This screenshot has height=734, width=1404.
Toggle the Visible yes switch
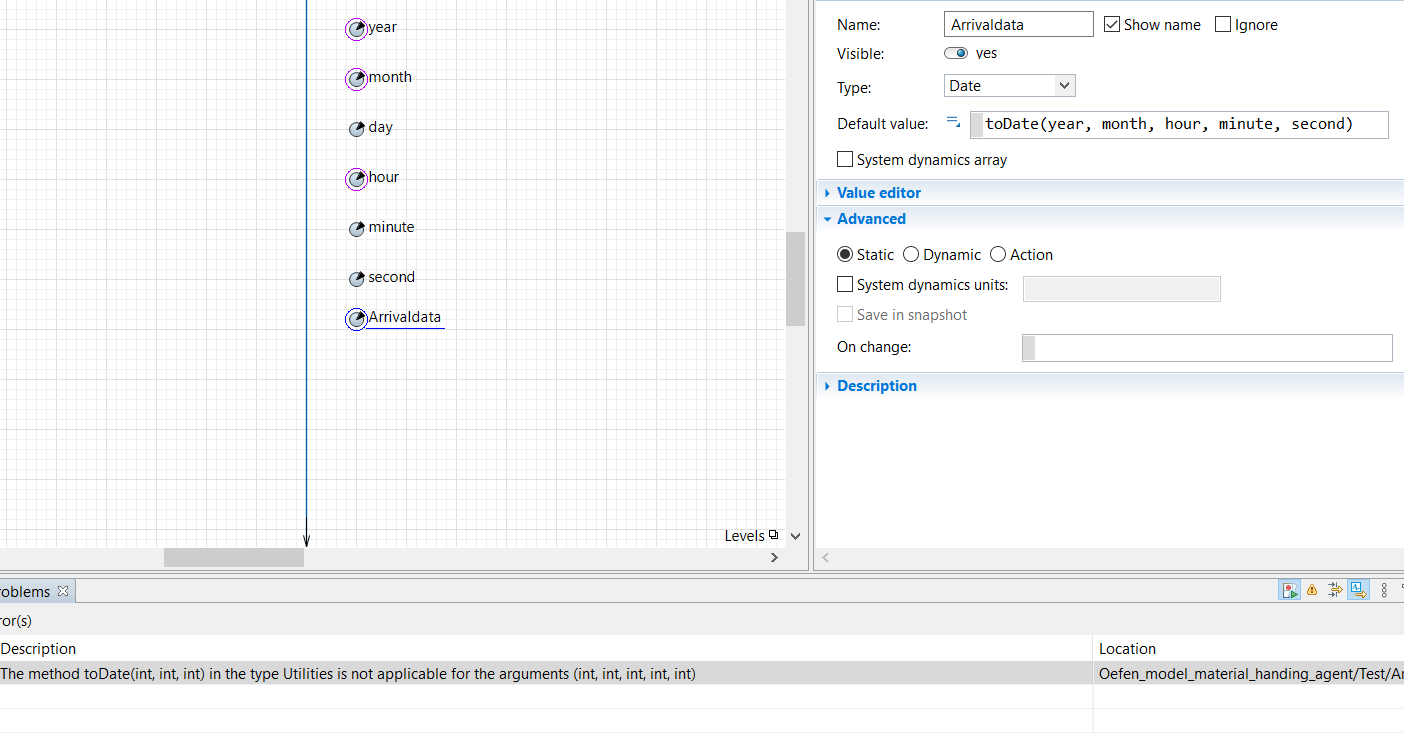(x=956, y=53)
